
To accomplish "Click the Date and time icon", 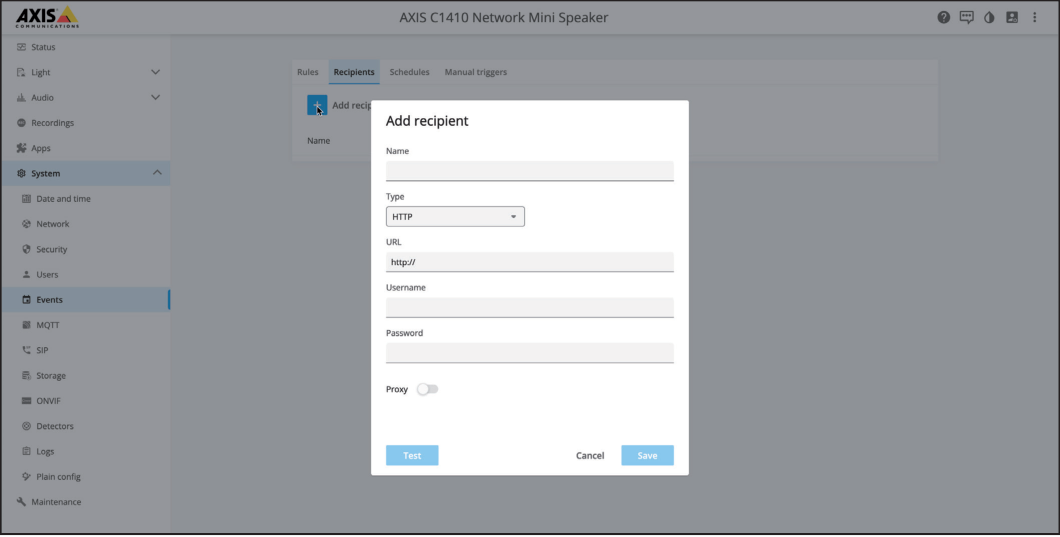I will [x=26, y=199].
